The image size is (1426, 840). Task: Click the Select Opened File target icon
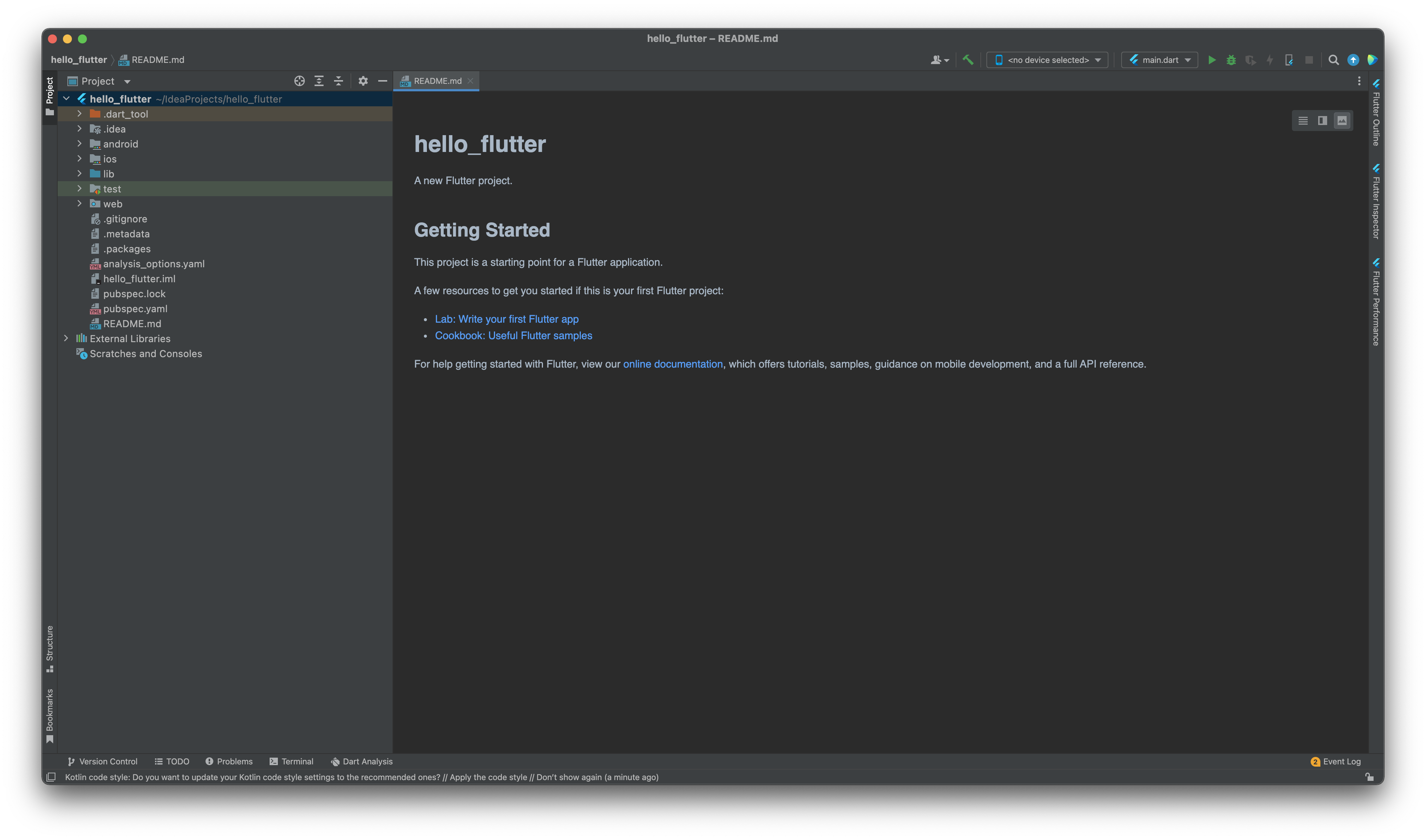(x=300, y=81)
